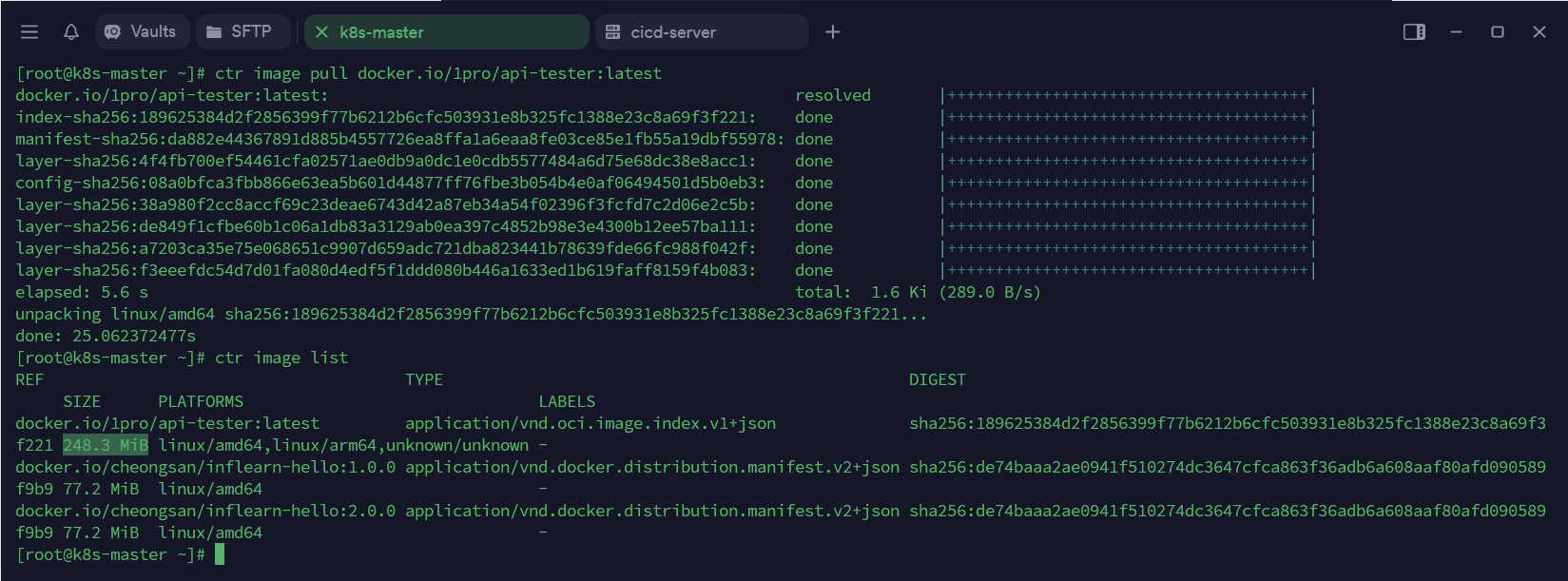Toggle the right side panel layout icon

tap(1414, 32)
